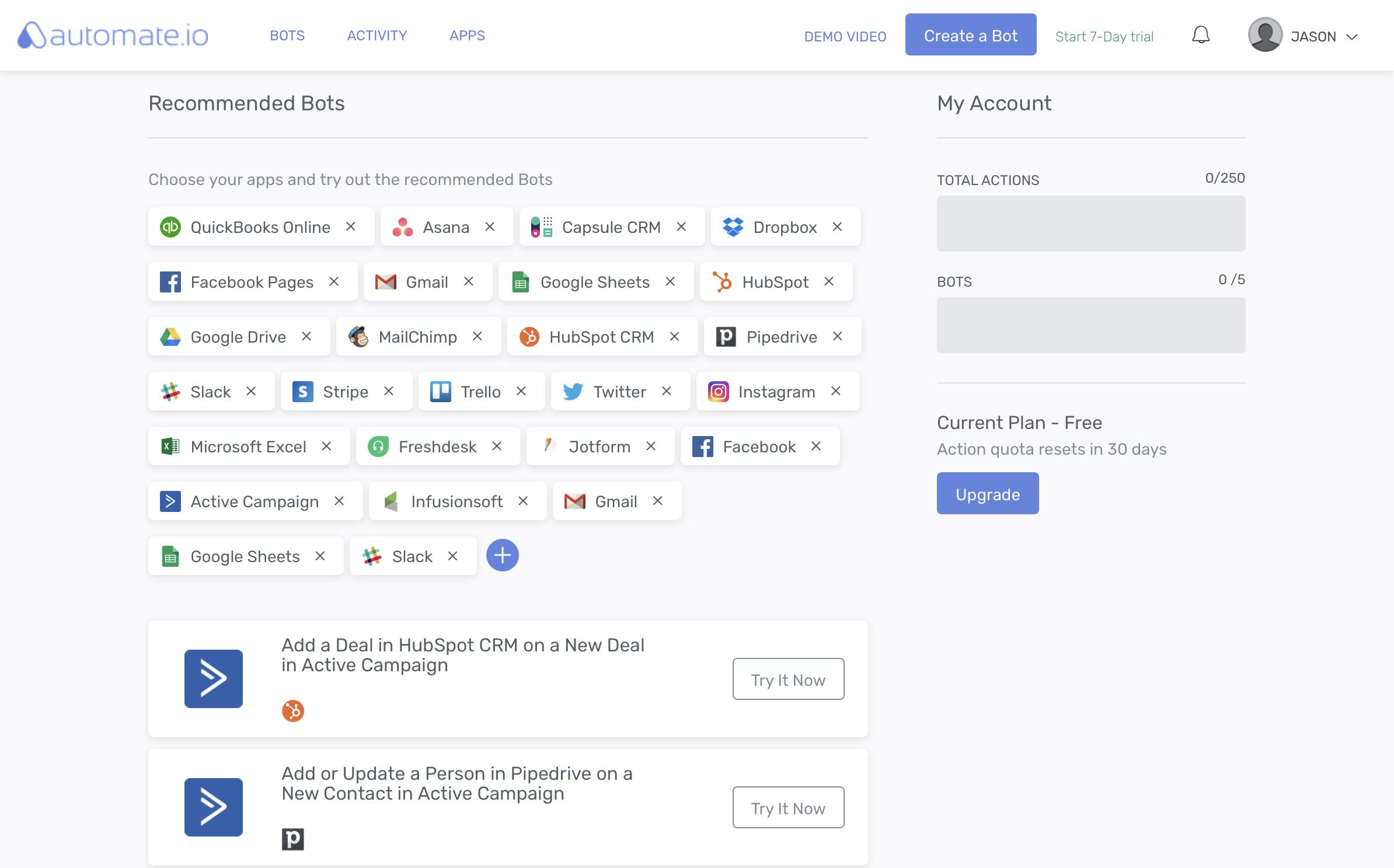Remove the HubSpot CRM chip
Screen dimensions: 1394x868
674,336
